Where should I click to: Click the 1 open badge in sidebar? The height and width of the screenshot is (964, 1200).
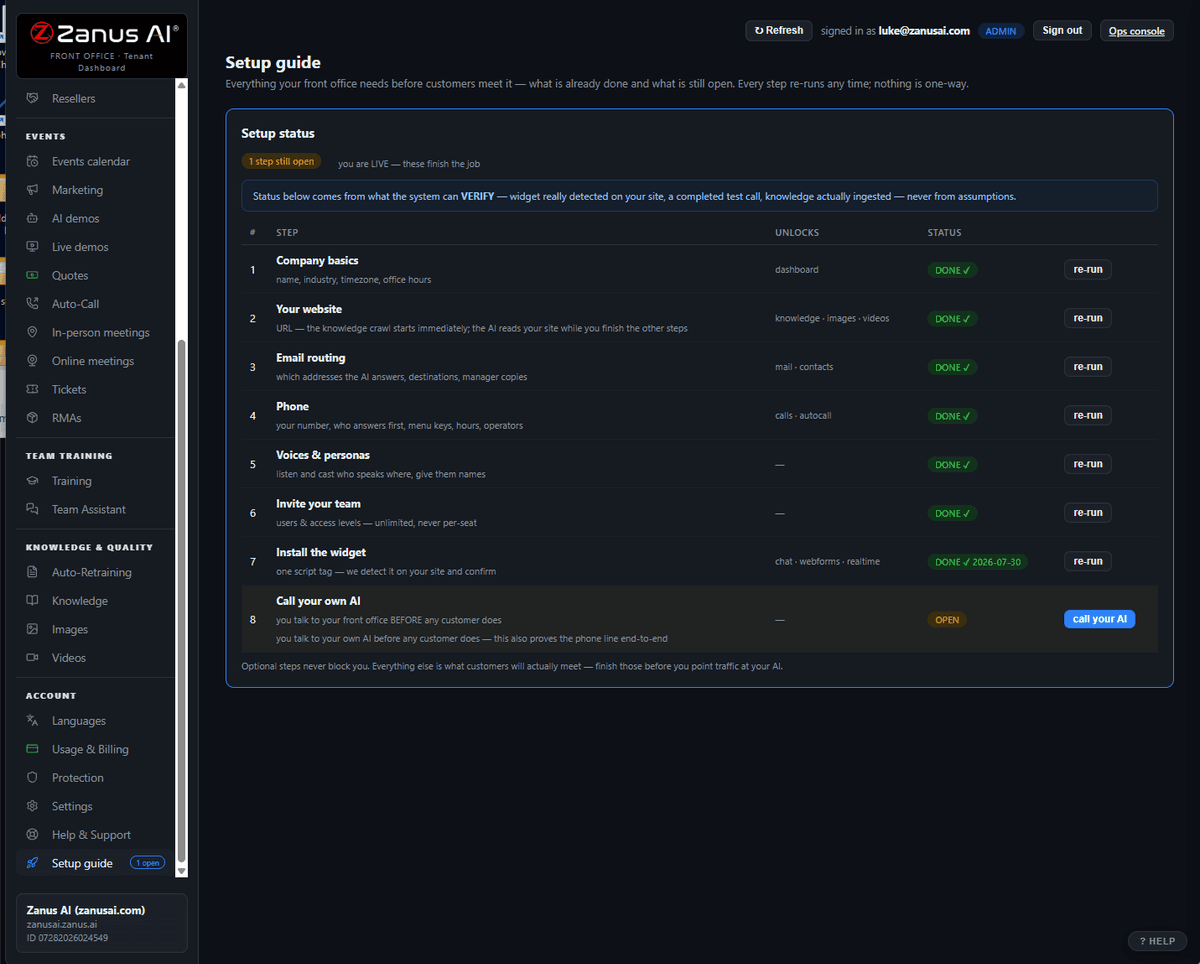tap(148, 863)
